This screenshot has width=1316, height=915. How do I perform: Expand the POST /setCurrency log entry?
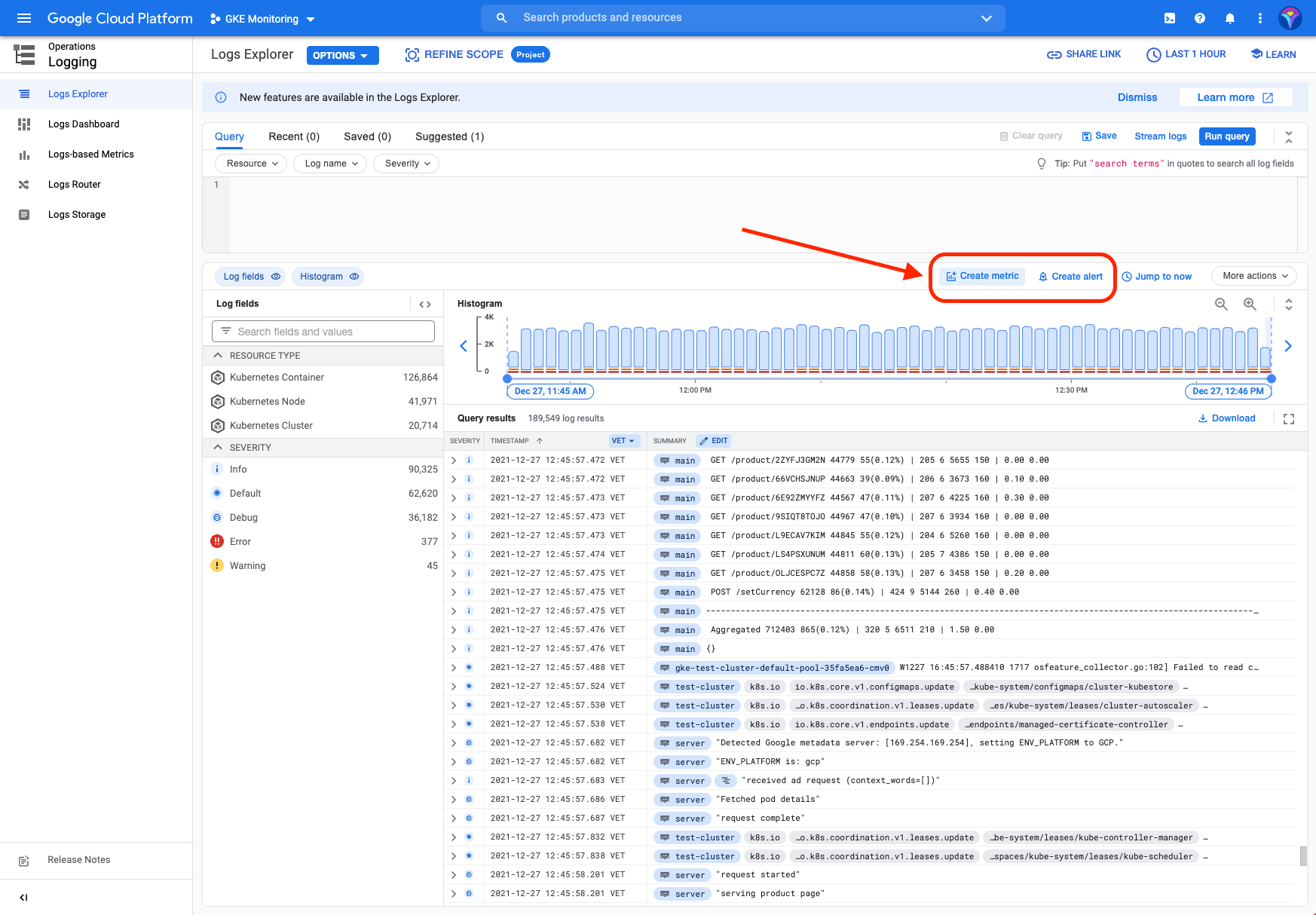[x=454, y=592]
